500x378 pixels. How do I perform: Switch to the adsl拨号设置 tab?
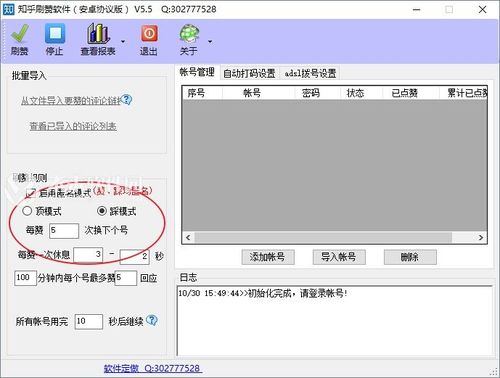click(x=310, y=73)
